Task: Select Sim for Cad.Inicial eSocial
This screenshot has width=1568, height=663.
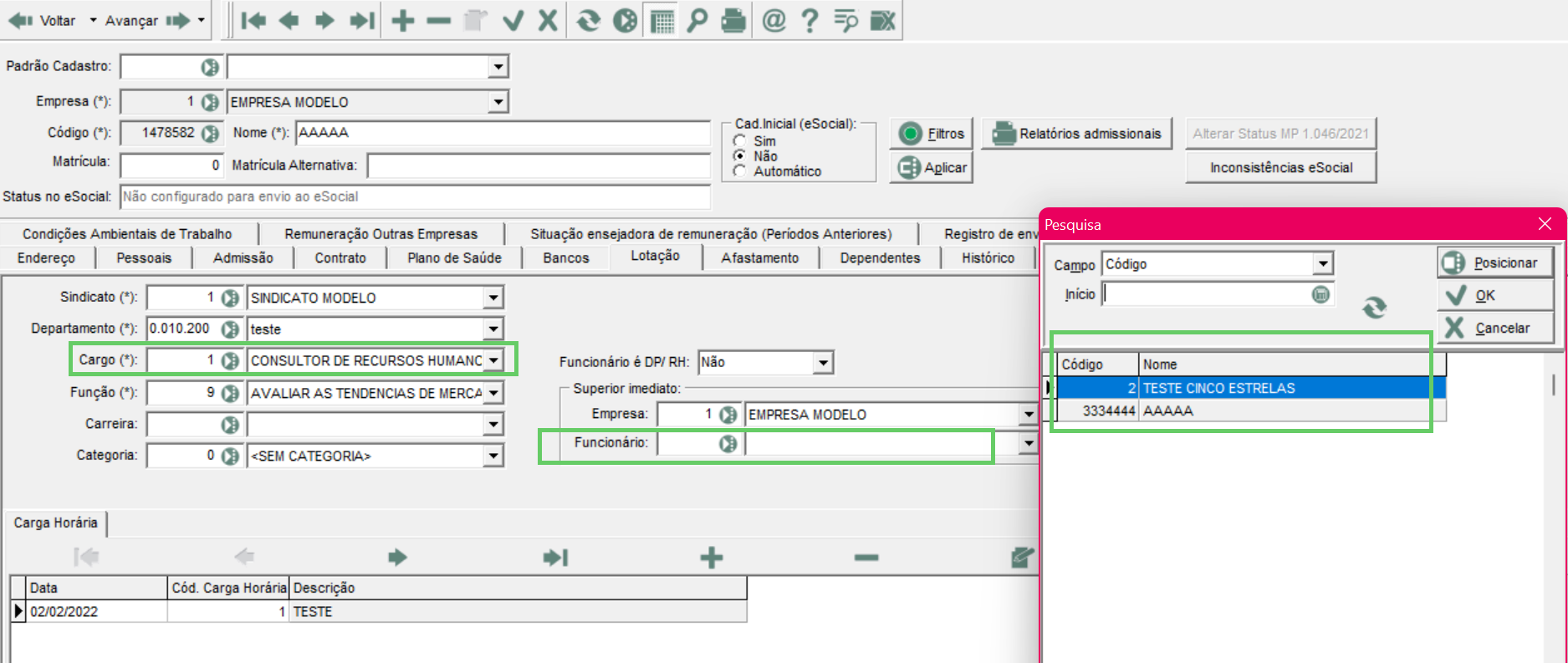Action: (x=739, y=140)
